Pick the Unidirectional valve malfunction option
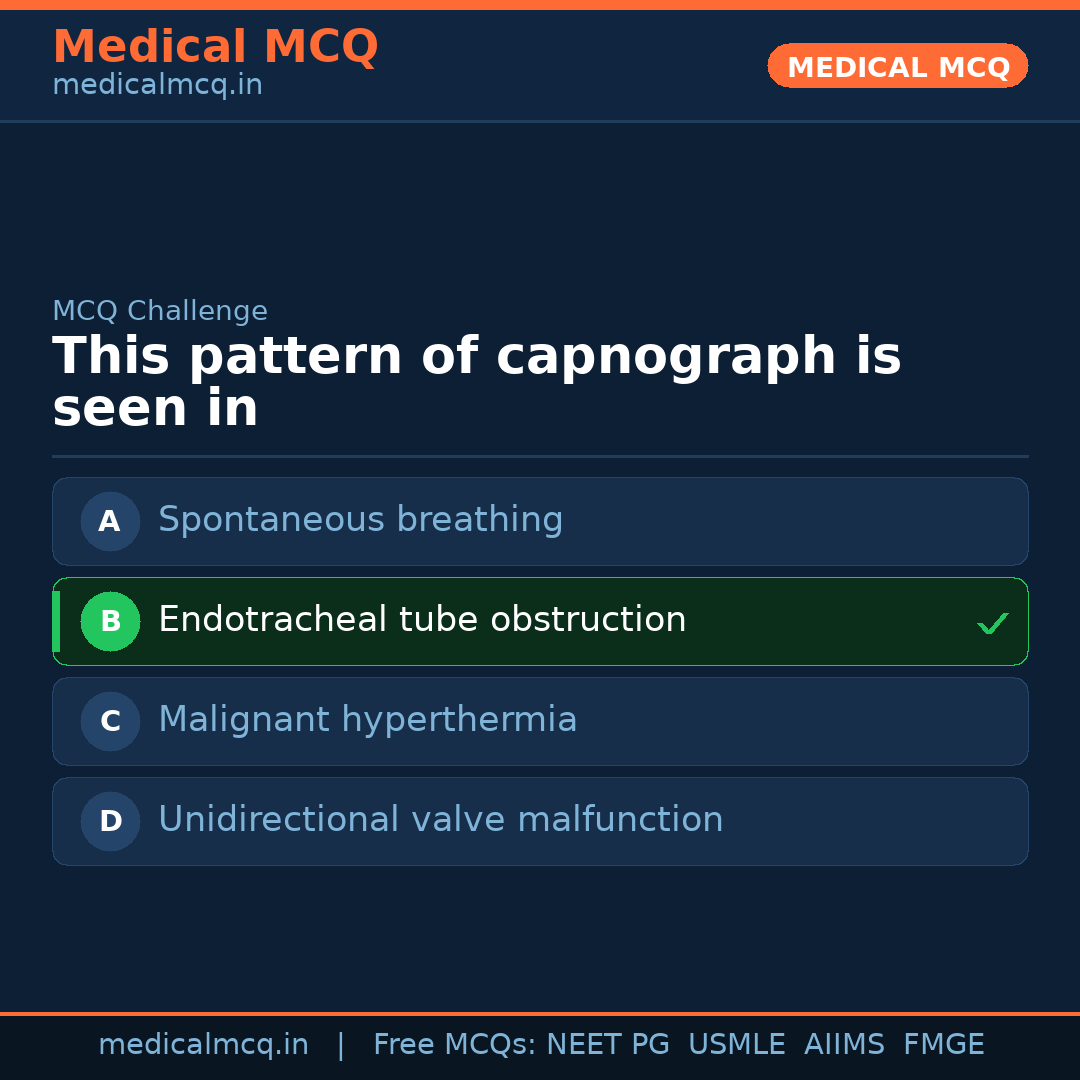The width and height of the screenshot is (1080, 1080). point(440,820)
